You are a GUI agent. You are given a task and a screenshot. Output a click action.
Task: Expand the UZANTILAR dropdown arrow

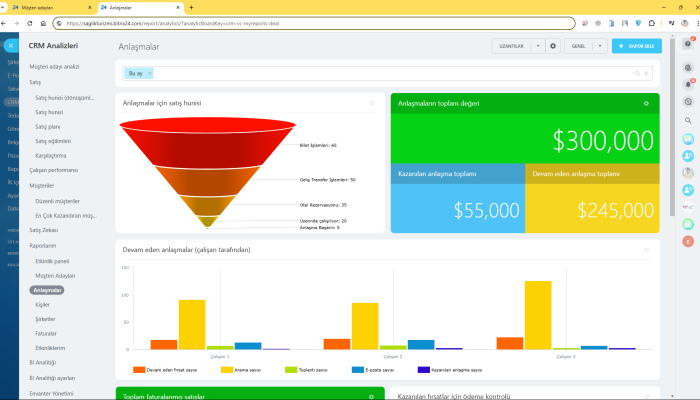[x=538, y=46]
